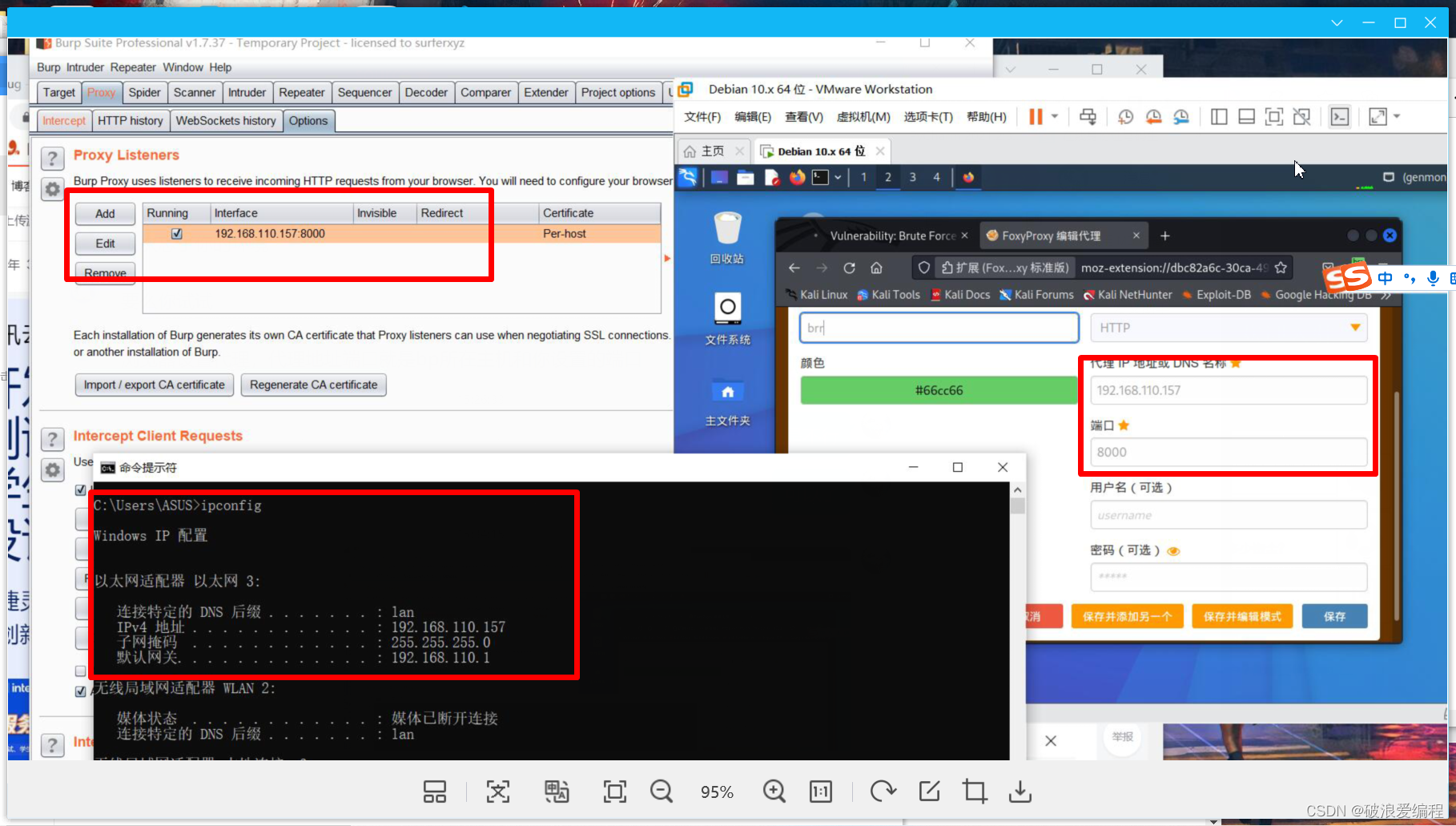Image resolution: width=1456 pixels, height=826 pixels.
Task: Pause the VM in VMware toolbar
Action: pos(1036,117)
